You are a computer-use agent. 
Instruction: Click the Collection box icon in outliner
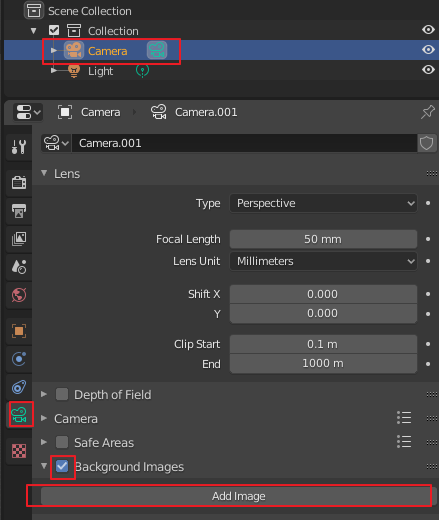[74, 31]
